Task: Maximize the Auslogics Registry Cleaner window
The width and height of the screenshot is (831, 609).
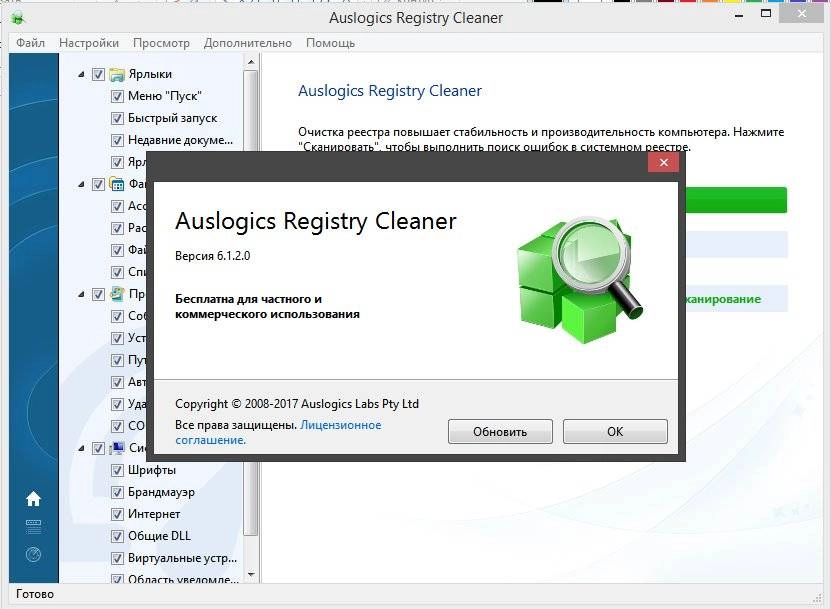Action: pos(766,14)
